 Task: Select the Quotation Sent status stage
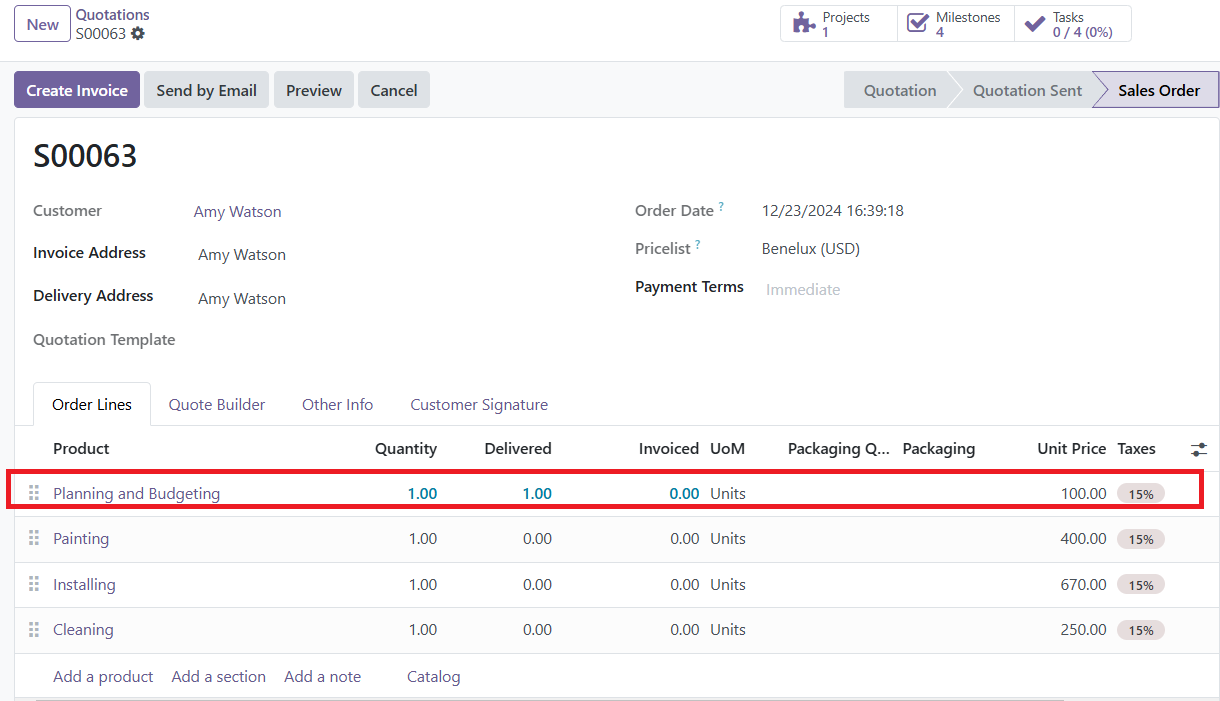coord(1027,90)
